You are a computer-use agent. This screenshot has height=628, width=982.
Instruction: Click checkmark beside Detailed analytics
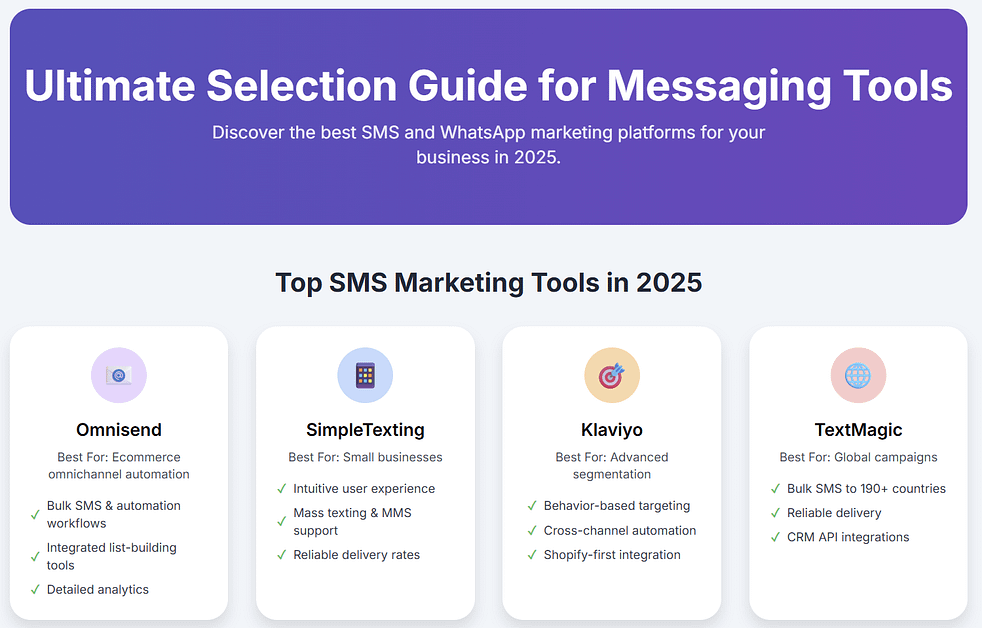[x=35, y=590]
